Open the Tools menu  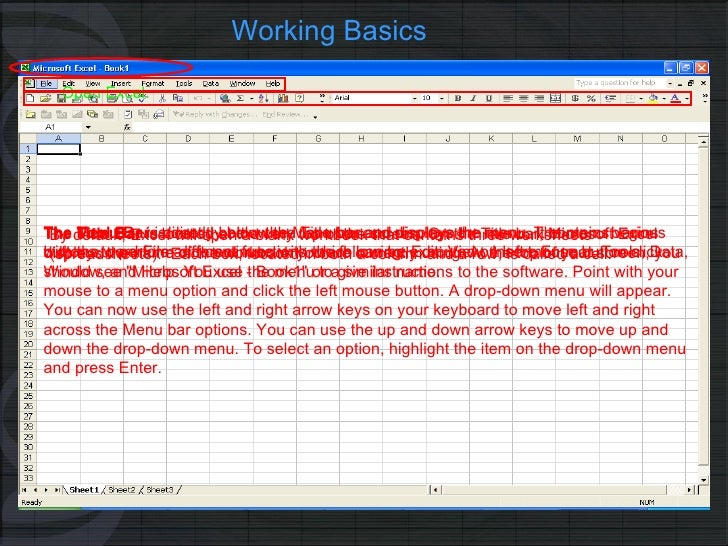[x=184, y=84]
